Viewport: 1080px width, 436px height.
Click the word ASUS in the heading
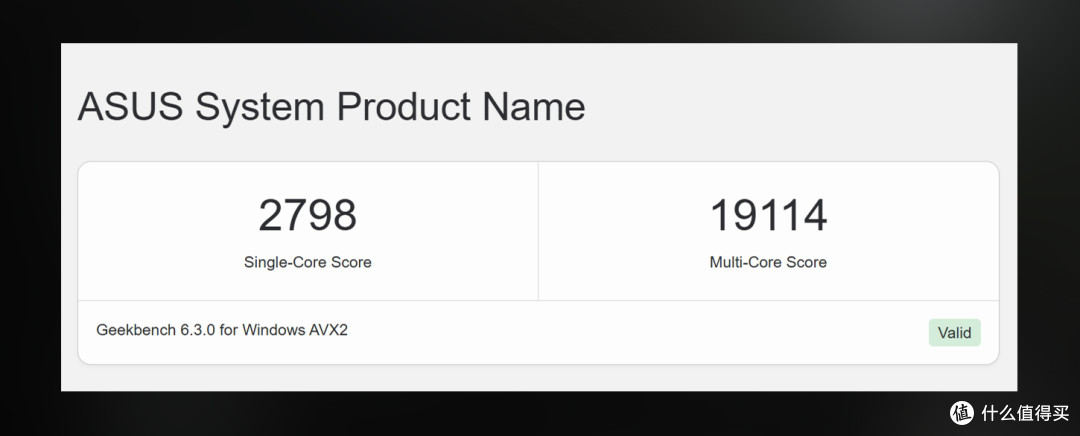pos(130,107)
